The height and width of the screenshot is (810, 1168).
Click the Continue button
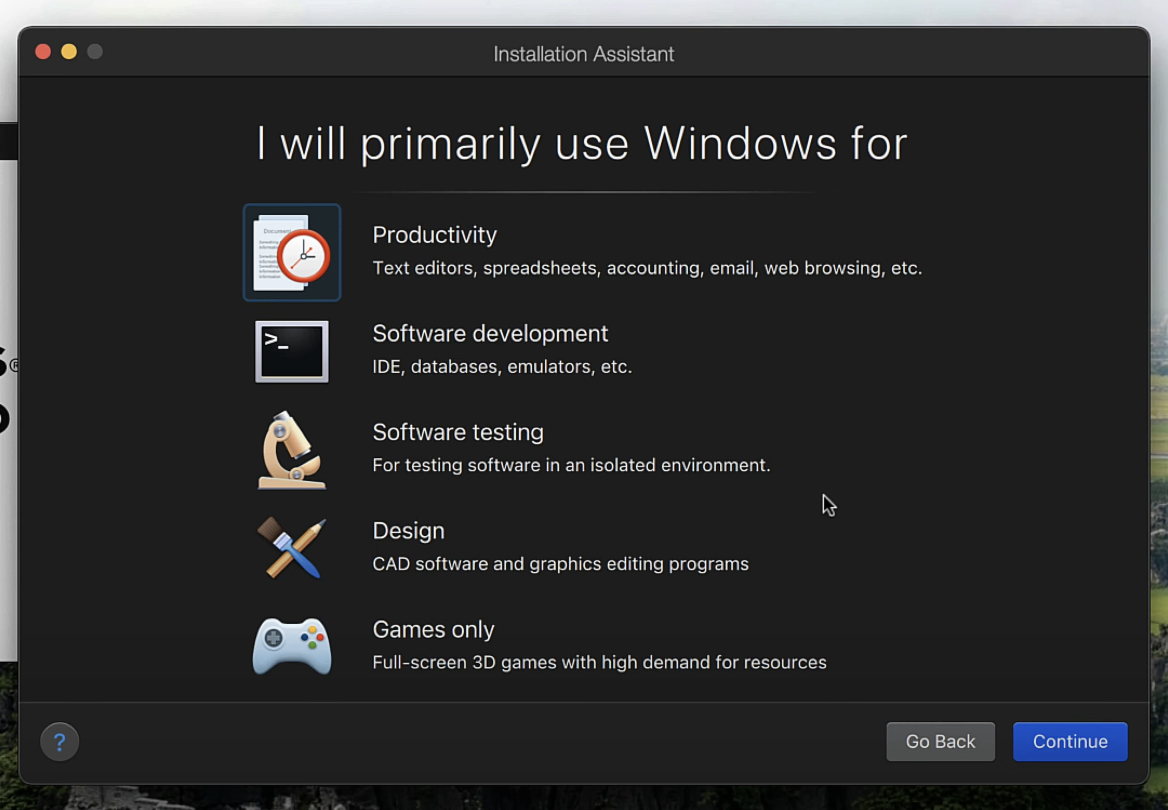1070,741
